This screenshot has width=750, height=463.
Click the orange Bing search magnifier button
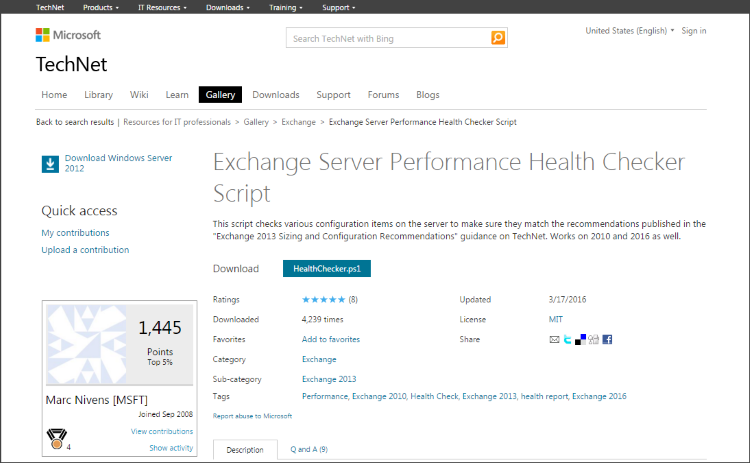click(498, 38)
